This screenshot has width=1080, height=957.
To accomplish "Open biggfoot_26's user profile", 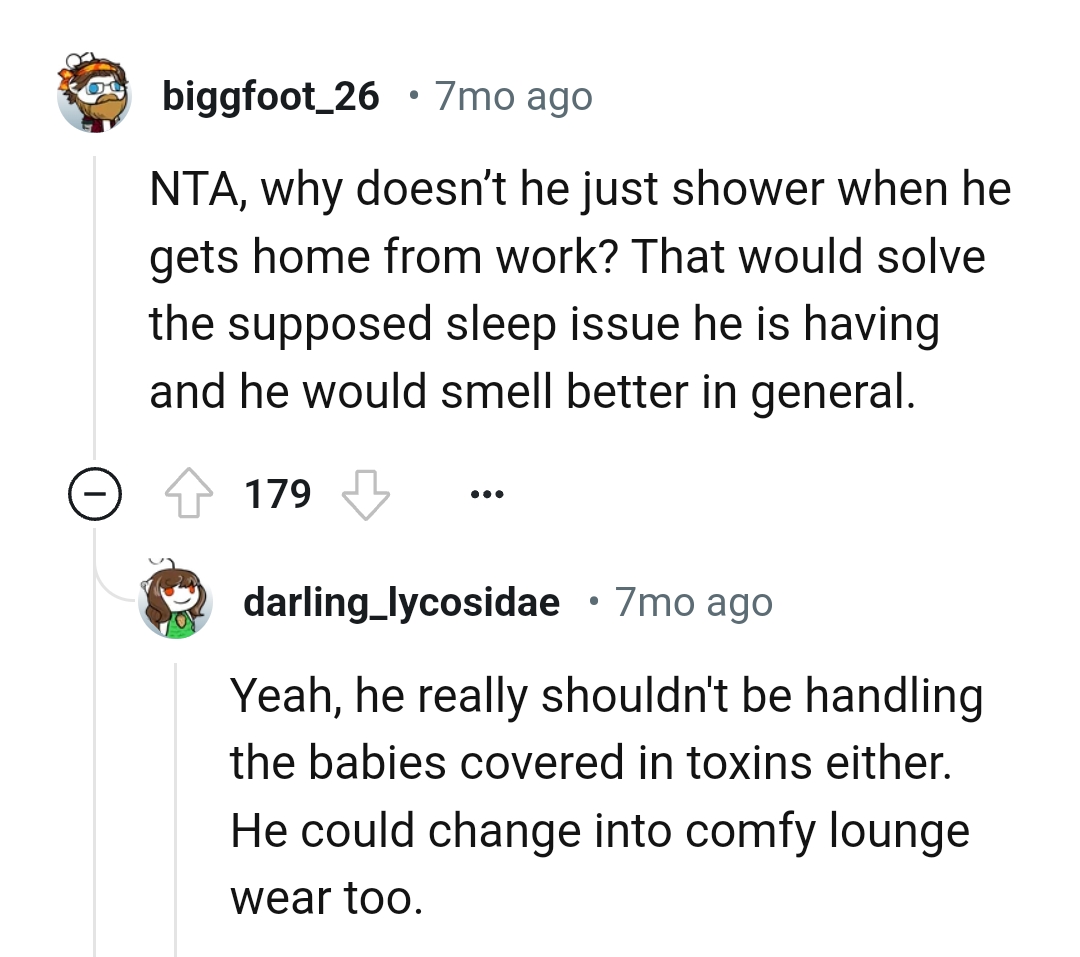I will pos(271,95).
